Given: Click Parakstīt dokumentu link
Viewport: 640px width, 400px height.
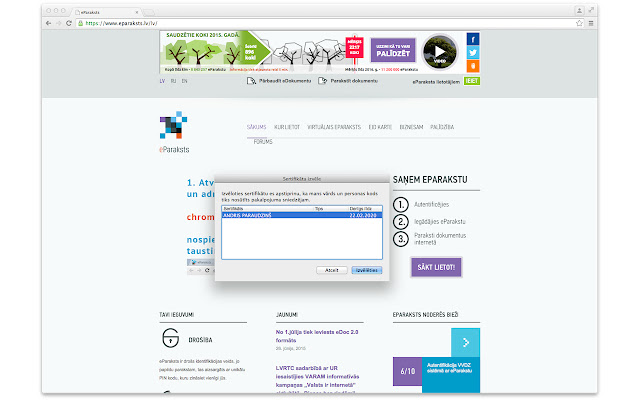Looking at the screenshot, I should click(348, 81).
